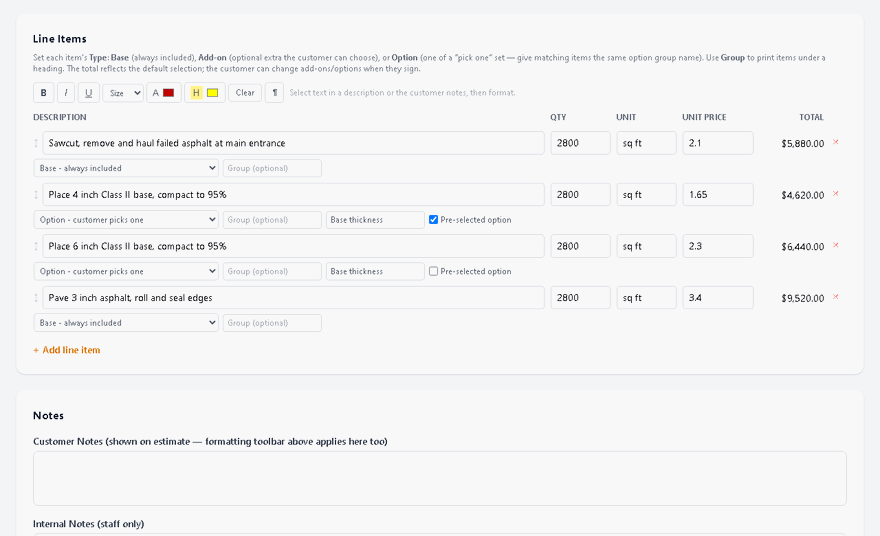
Task: Click the $9,520.00 total
Action: [x=803, y=299]
